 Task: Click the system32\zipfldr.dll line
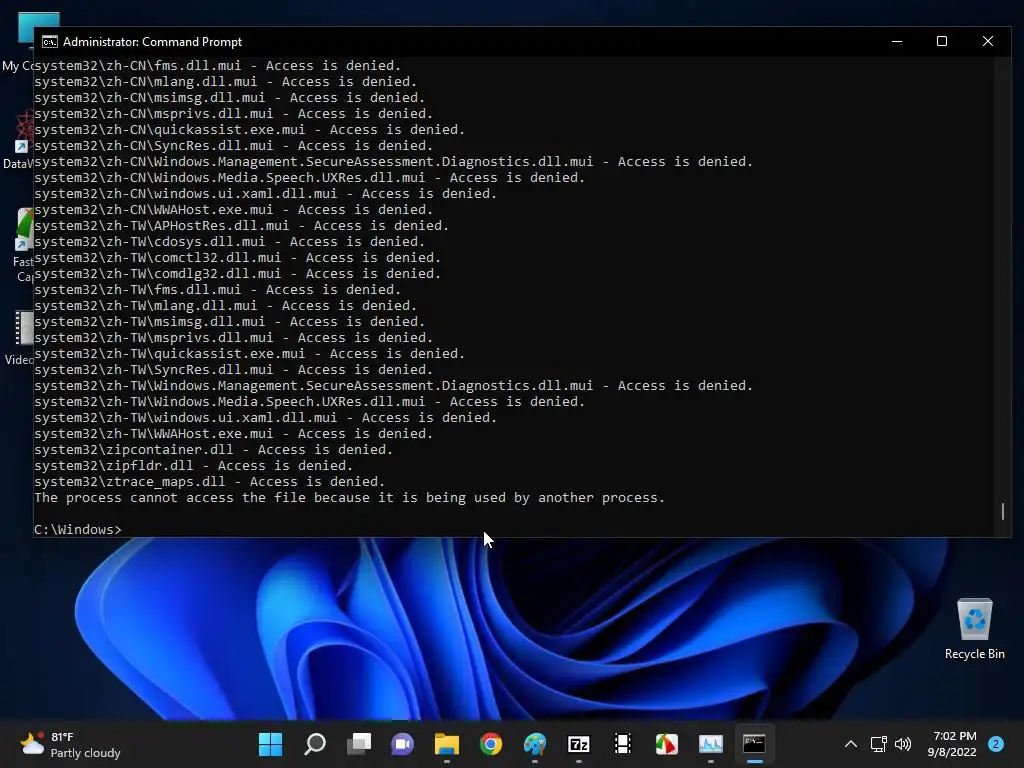pos(193,466)
